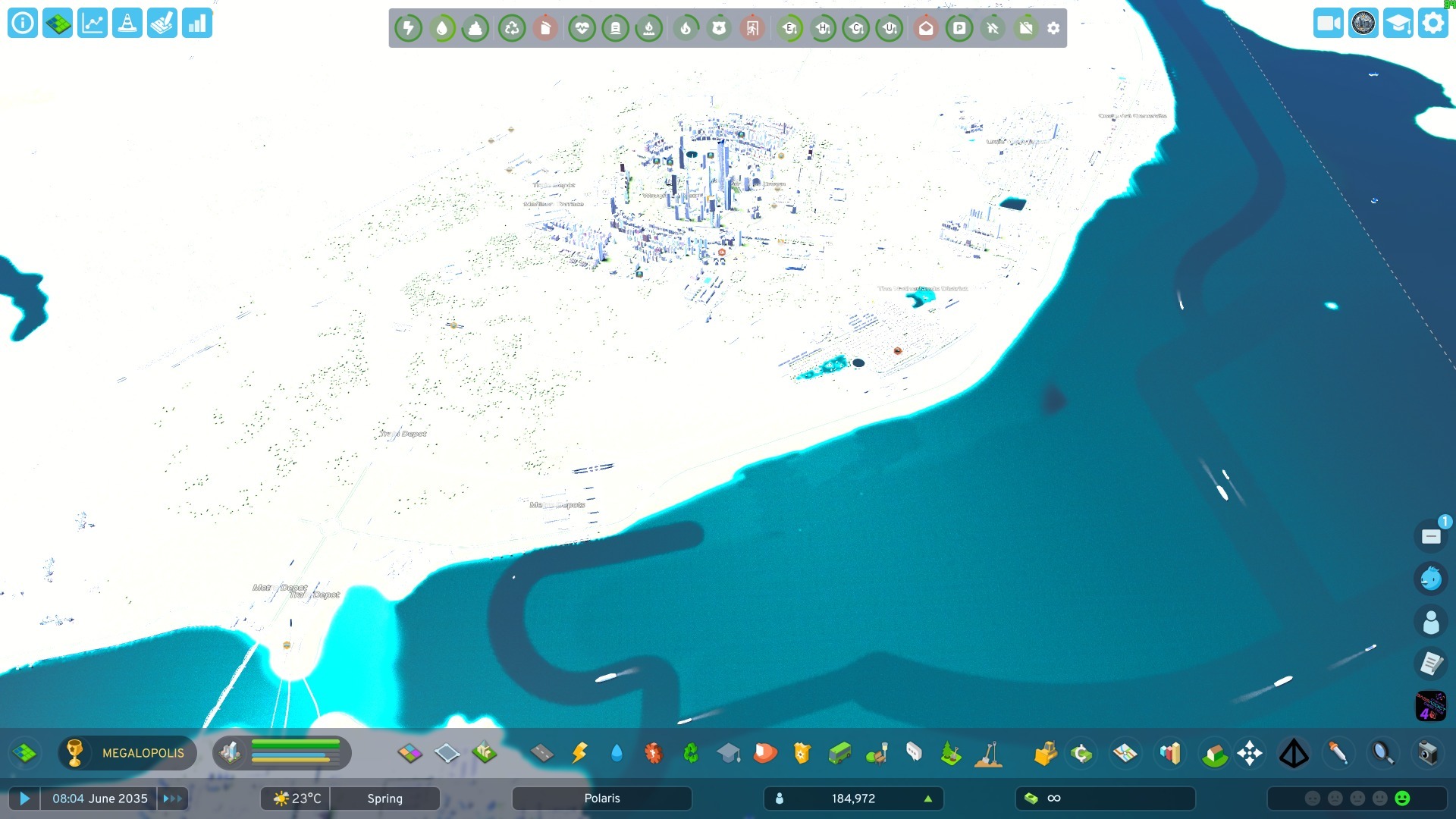Open the Roads build menu
The width and height of the screenshot is (1456, 819).
tap(541, 753)
